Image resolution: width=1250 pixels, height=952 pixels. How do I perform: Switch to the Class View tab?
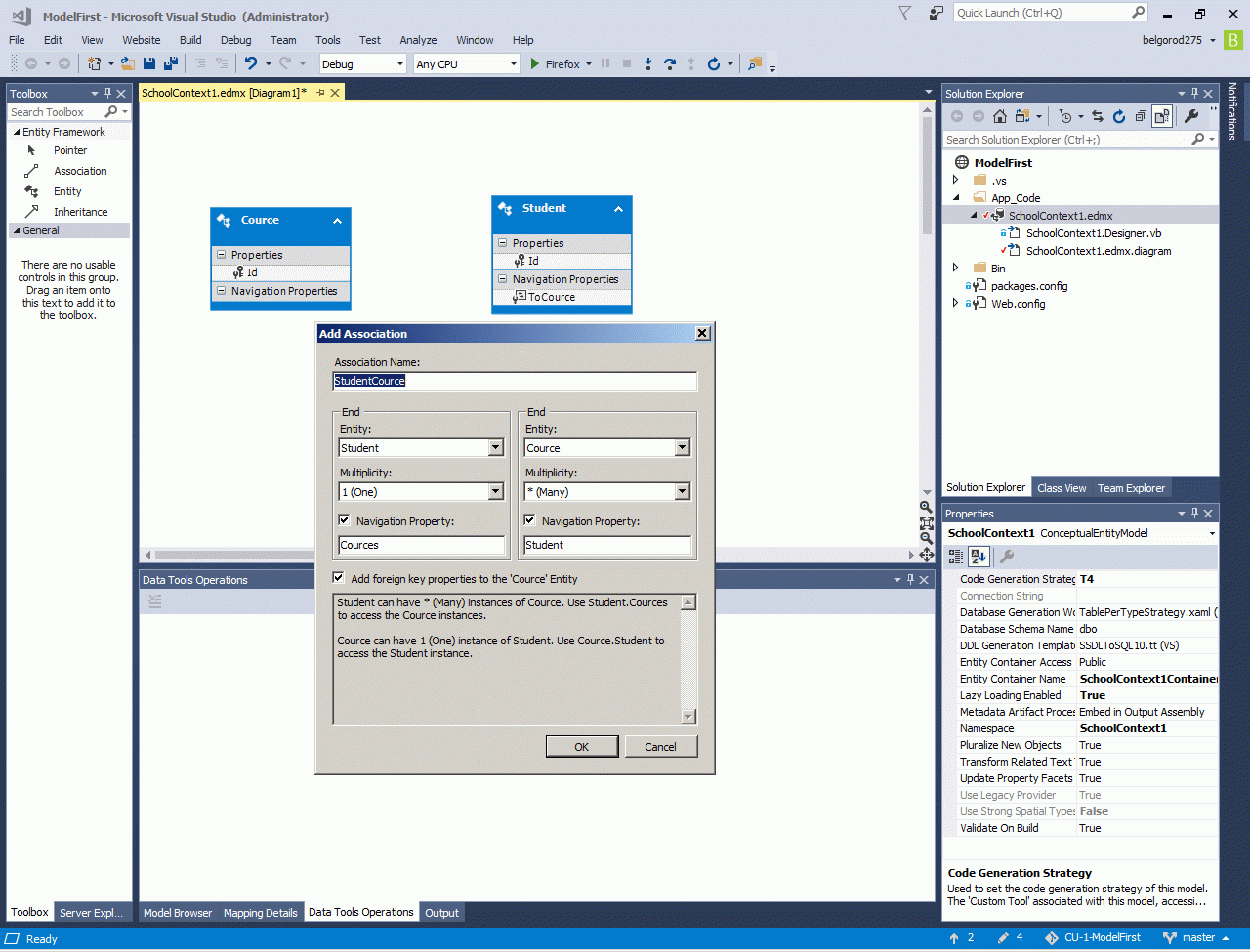[x=1062, y=488]
